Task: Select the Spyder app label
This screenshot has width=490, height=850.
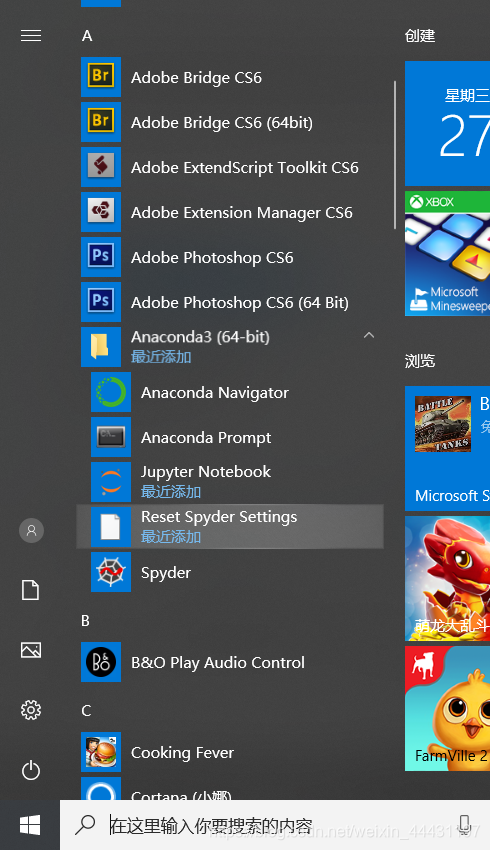Action: point(166,573)
